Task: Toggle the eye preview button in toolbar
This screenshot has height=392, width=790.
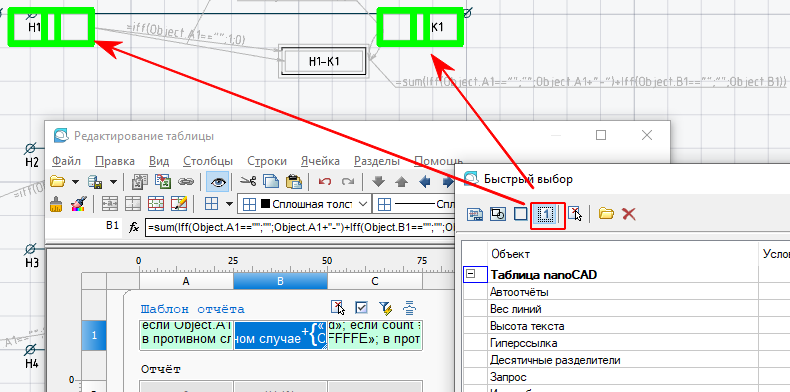Action: [218, 181]
